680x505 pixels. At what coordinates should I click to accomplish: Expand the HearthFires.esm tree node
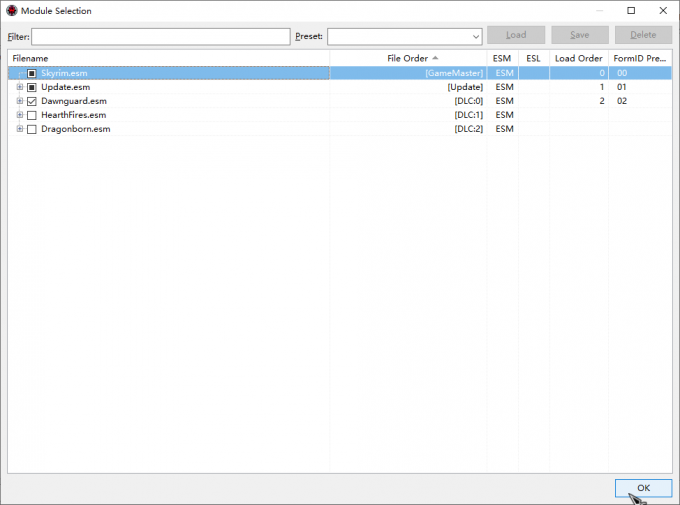tap(20, 115)
